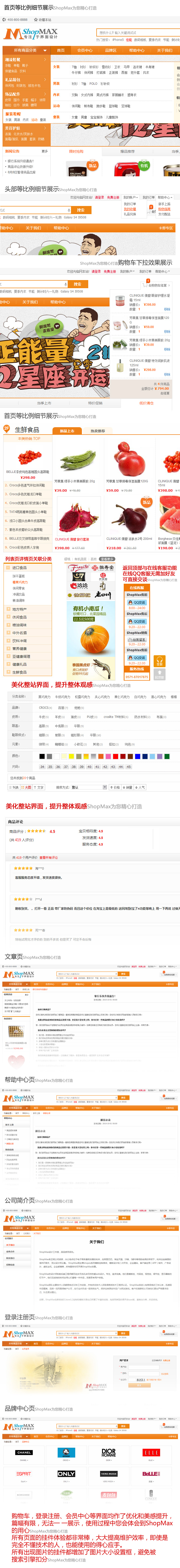Select 美容护肤 in category sidebar
Viewport: 180px width, 1568px height.
click(x=13, y=128)
